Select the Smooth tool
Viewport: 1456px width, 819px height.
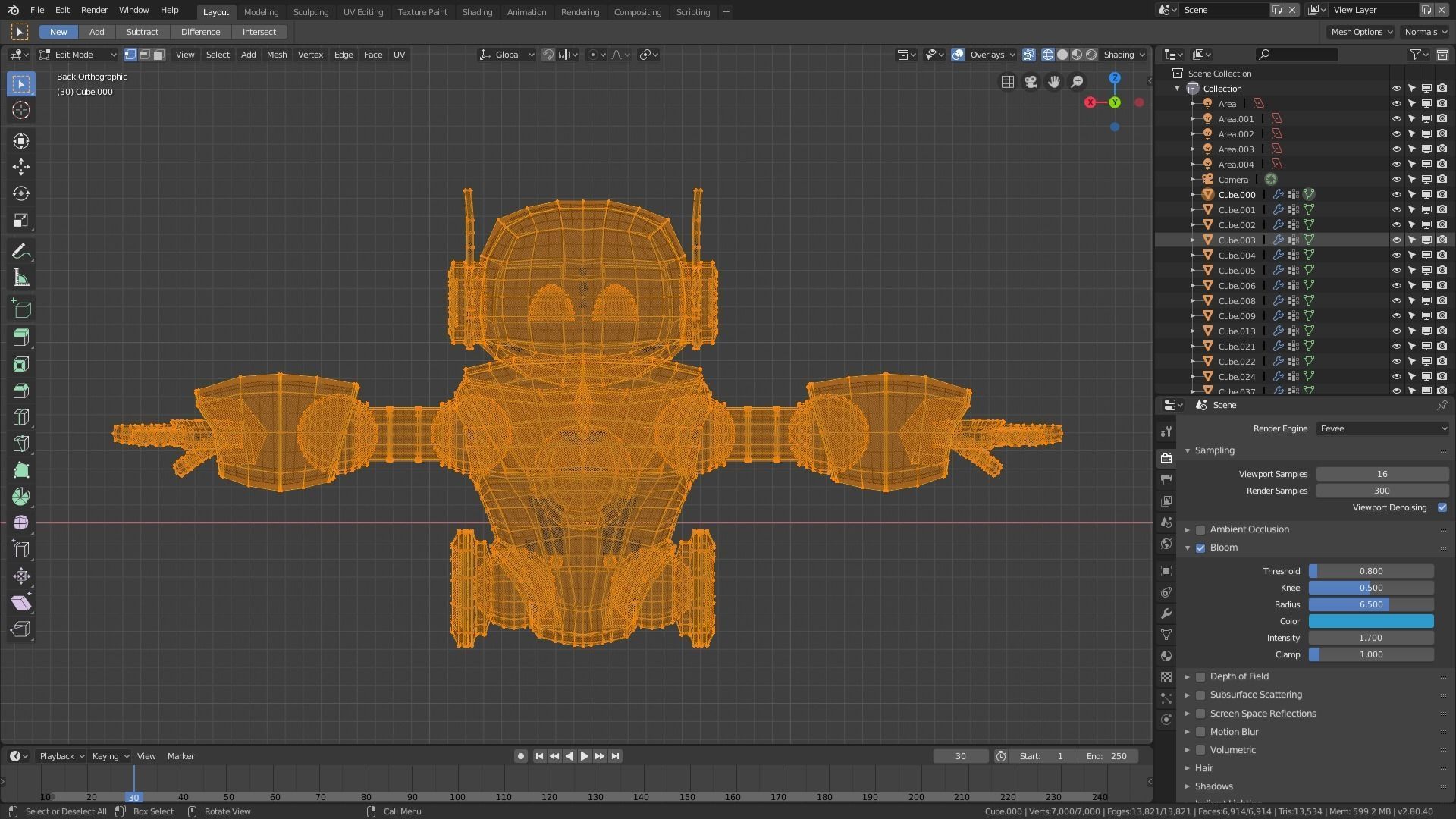click(21, 523)
